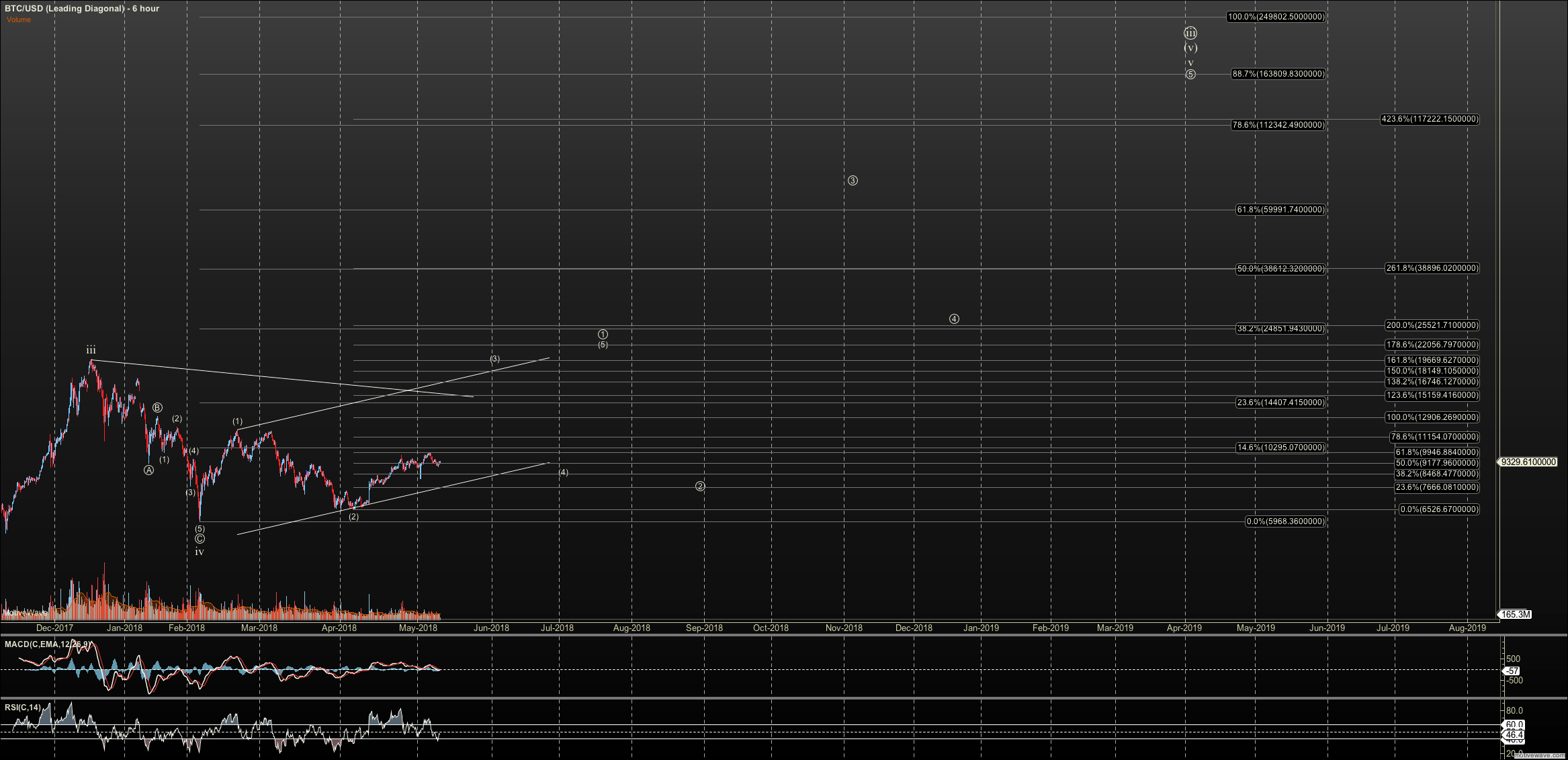Select the circled A wave label

click(149, 470)
